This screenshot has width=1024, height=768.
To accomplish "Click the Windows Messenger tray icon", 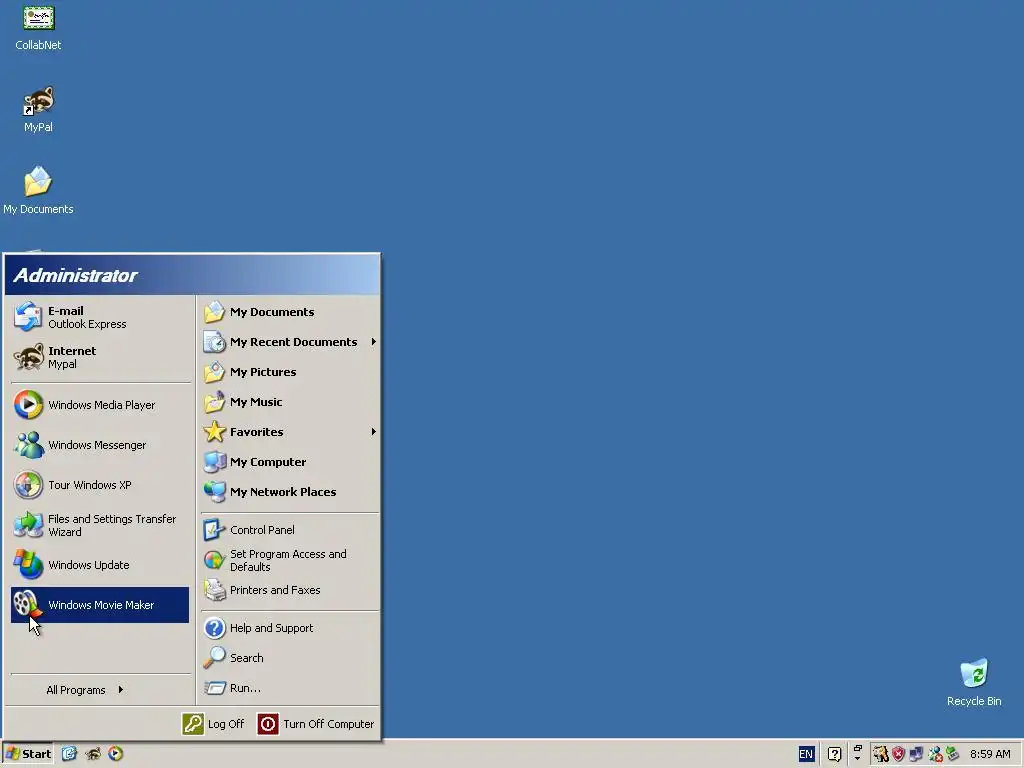I will (935, 754).
